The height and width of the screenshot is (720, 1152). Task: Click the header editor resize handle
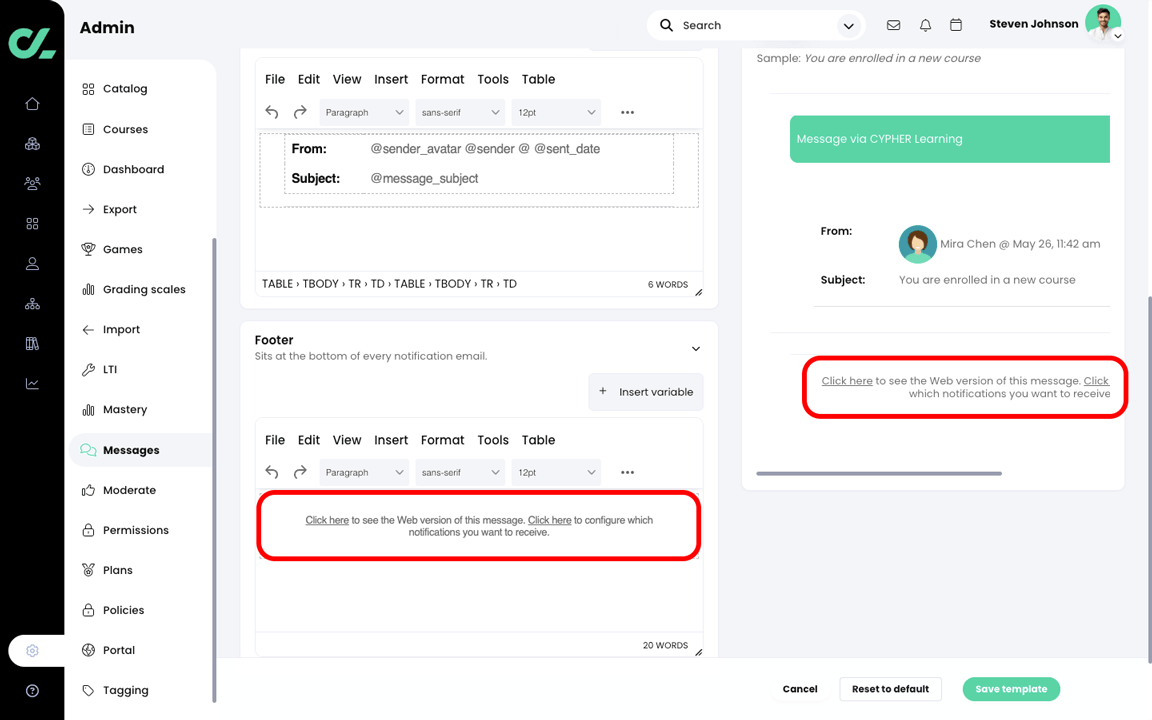[699, 292]
